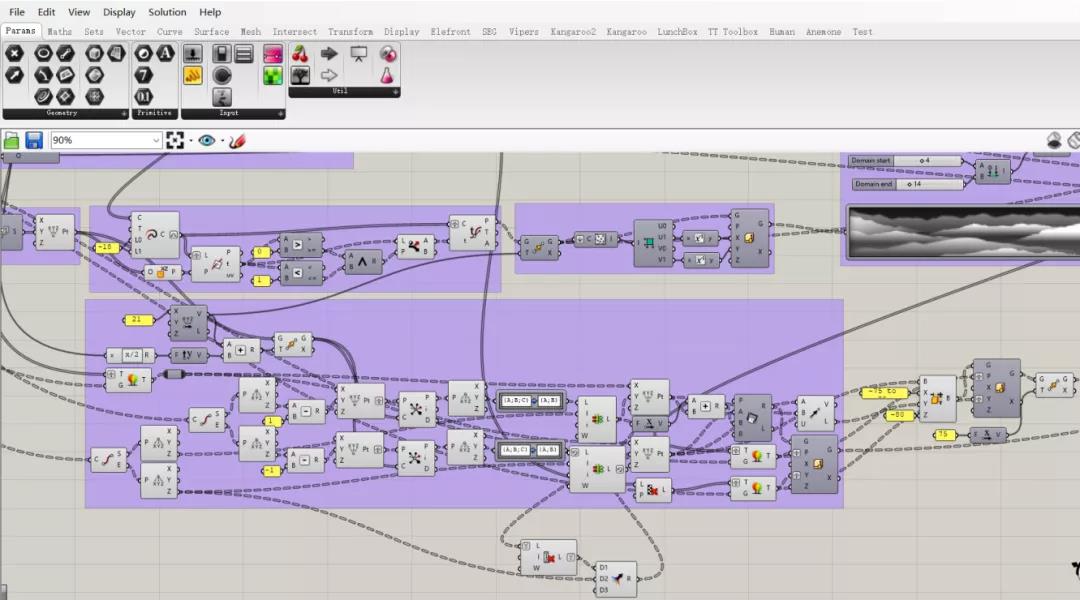This screenshot has height=600, width=1080.
Task: Open the Solution menu
Action: (167, 12)
